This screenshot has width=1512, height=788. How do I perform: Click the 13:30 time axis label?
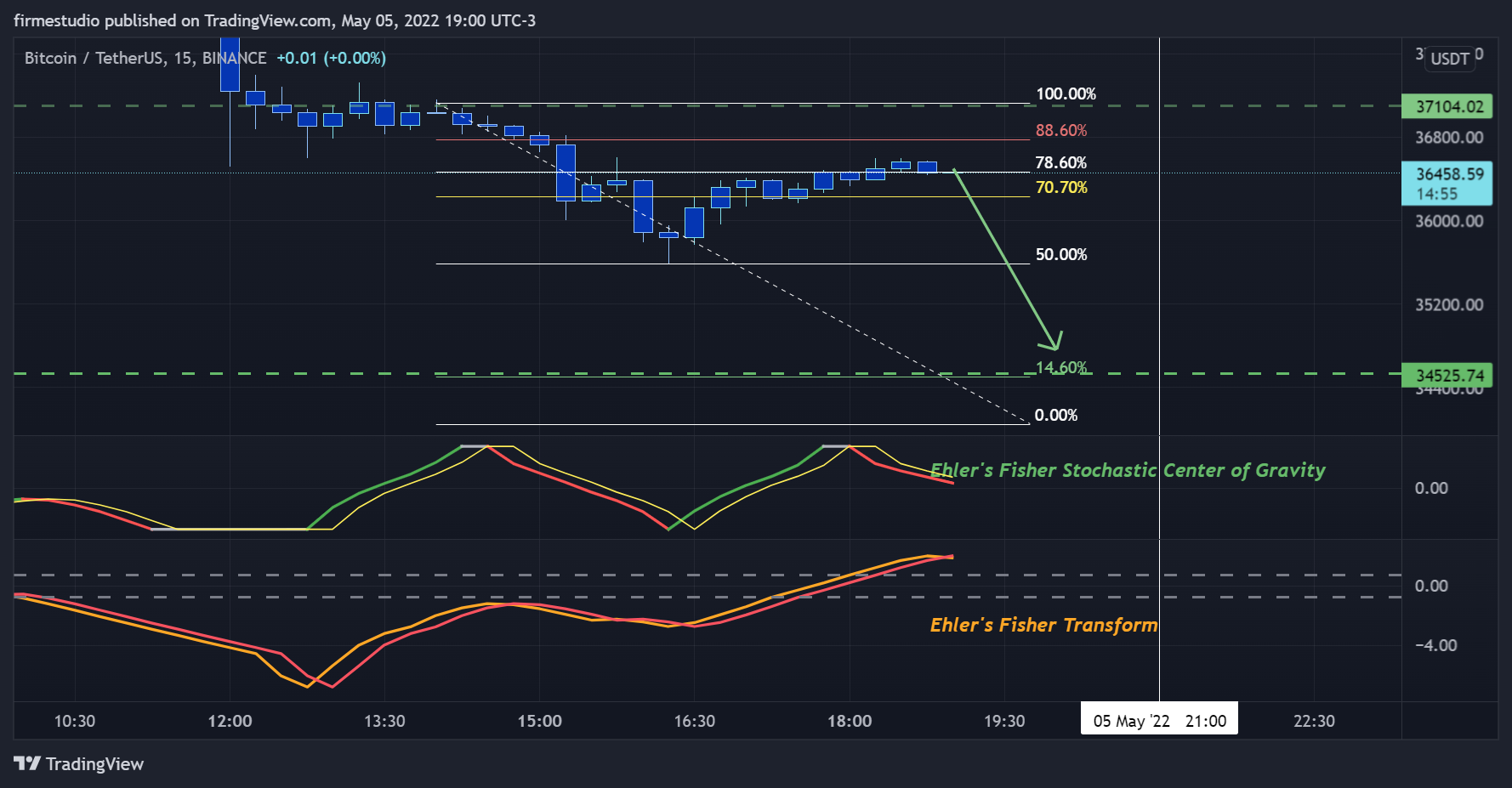(x=384, y=721)
